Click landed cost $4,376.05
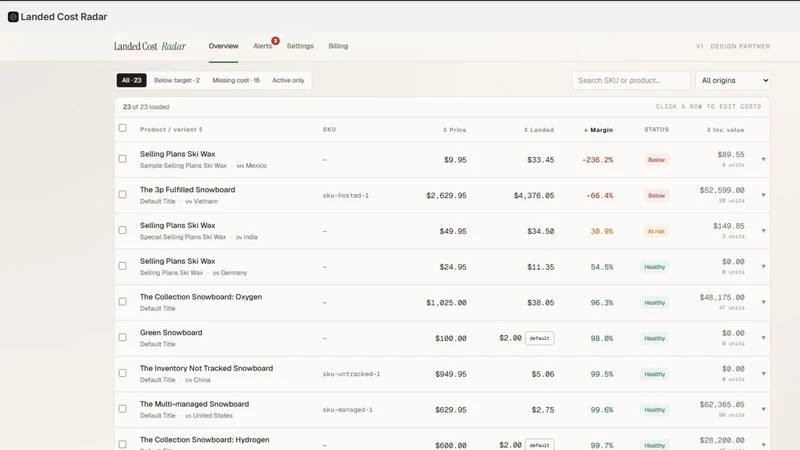The height and width of the screenshot is (450, 800). 534,195
